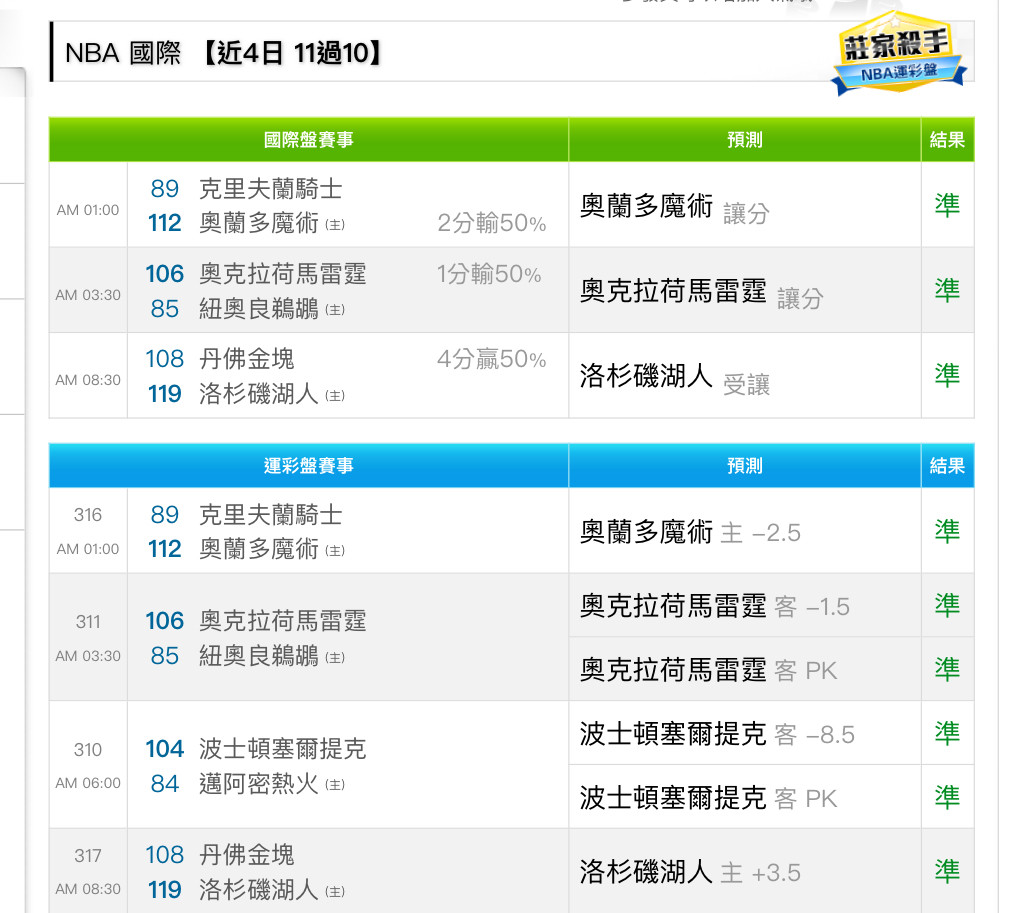This screenshot has height=913, width=1011.
Task: Click the blue 運彩盤賽事 column header
Action: point(309,466)
